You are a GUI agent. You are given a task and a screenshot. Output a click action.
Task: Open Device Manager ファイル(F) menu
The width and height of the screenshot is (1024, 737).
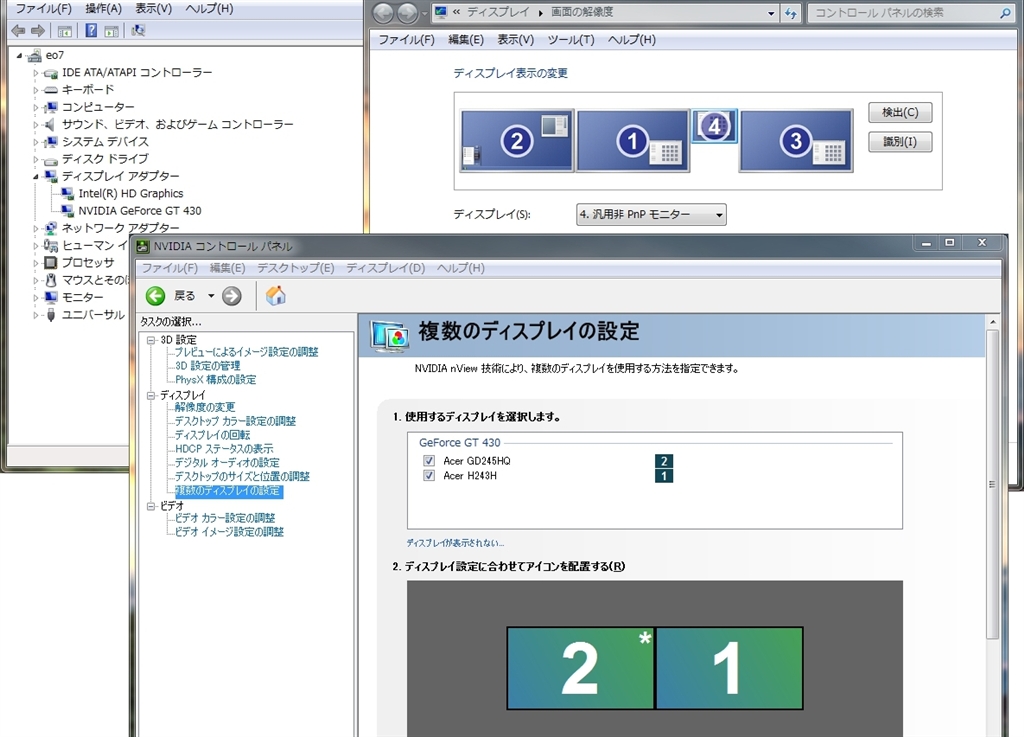tap(43, 8)
